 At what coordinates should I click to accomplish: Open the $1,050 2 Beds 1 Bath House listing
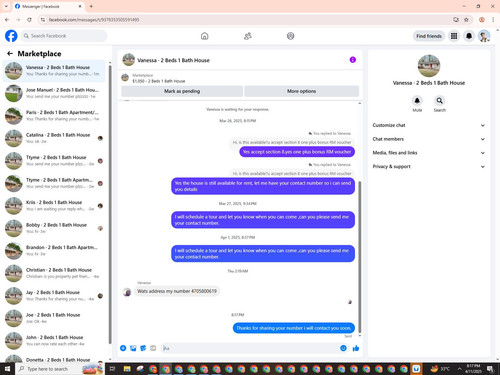[x=159, y=81]
